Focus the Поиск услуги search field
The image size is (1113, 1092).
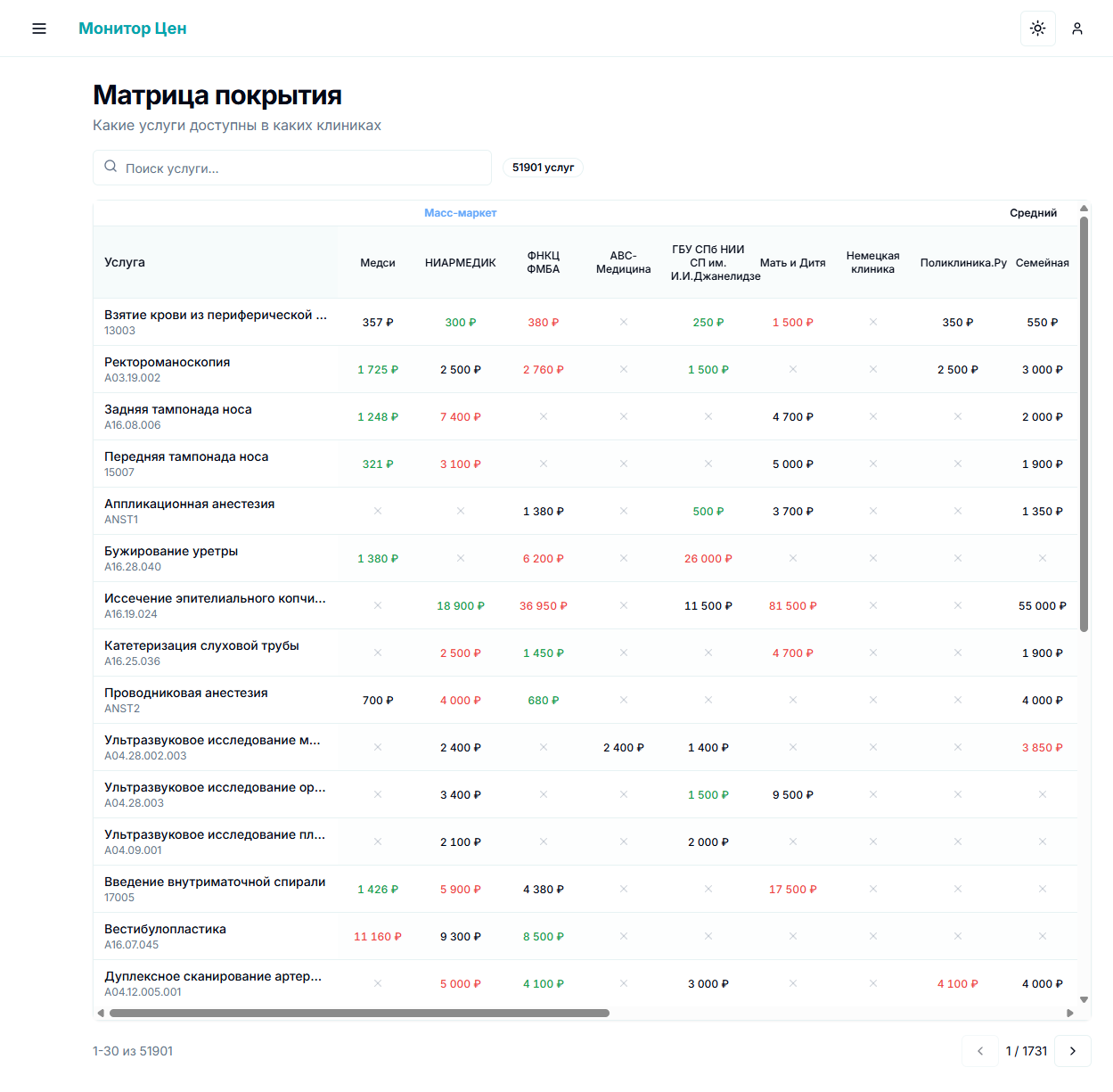pos(303,168)
